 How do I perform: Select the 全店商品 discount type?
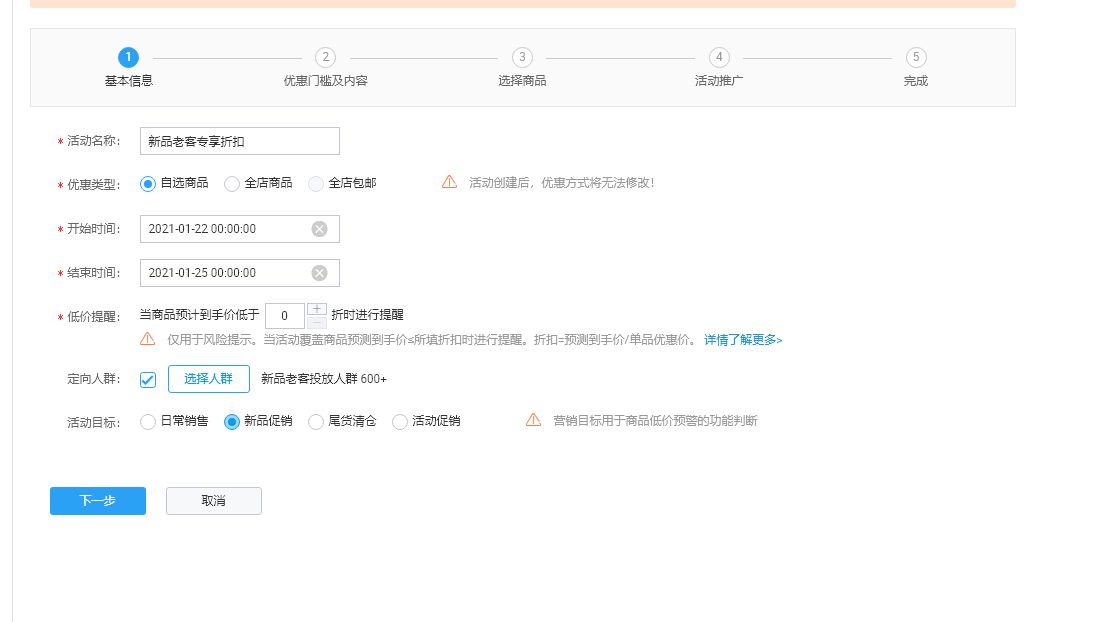[231, 183]
